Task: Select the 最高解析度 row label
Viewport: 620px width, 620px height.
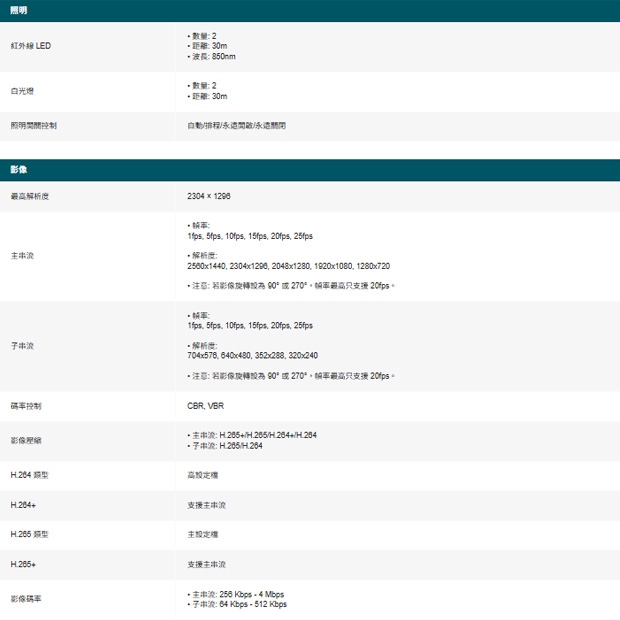Action: pyautogui.click(x=29, y=196)
